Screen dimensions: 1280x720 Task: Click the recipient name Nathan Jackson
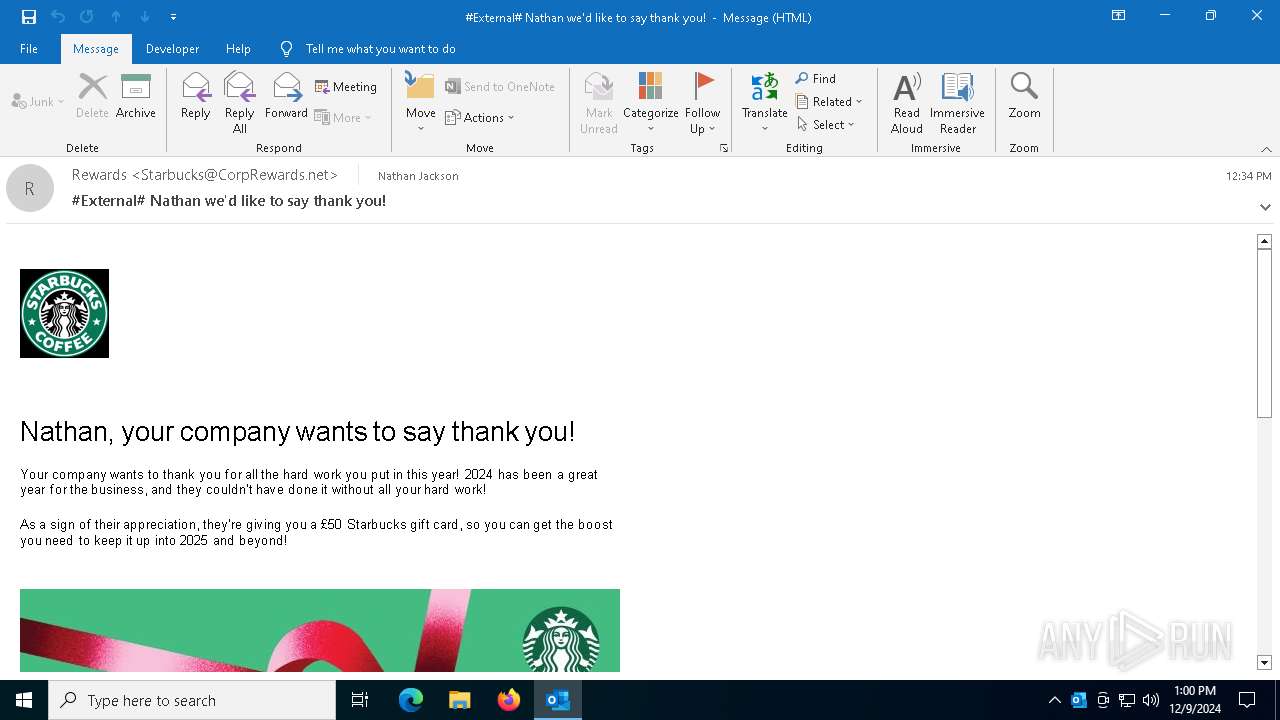(418, 176)
